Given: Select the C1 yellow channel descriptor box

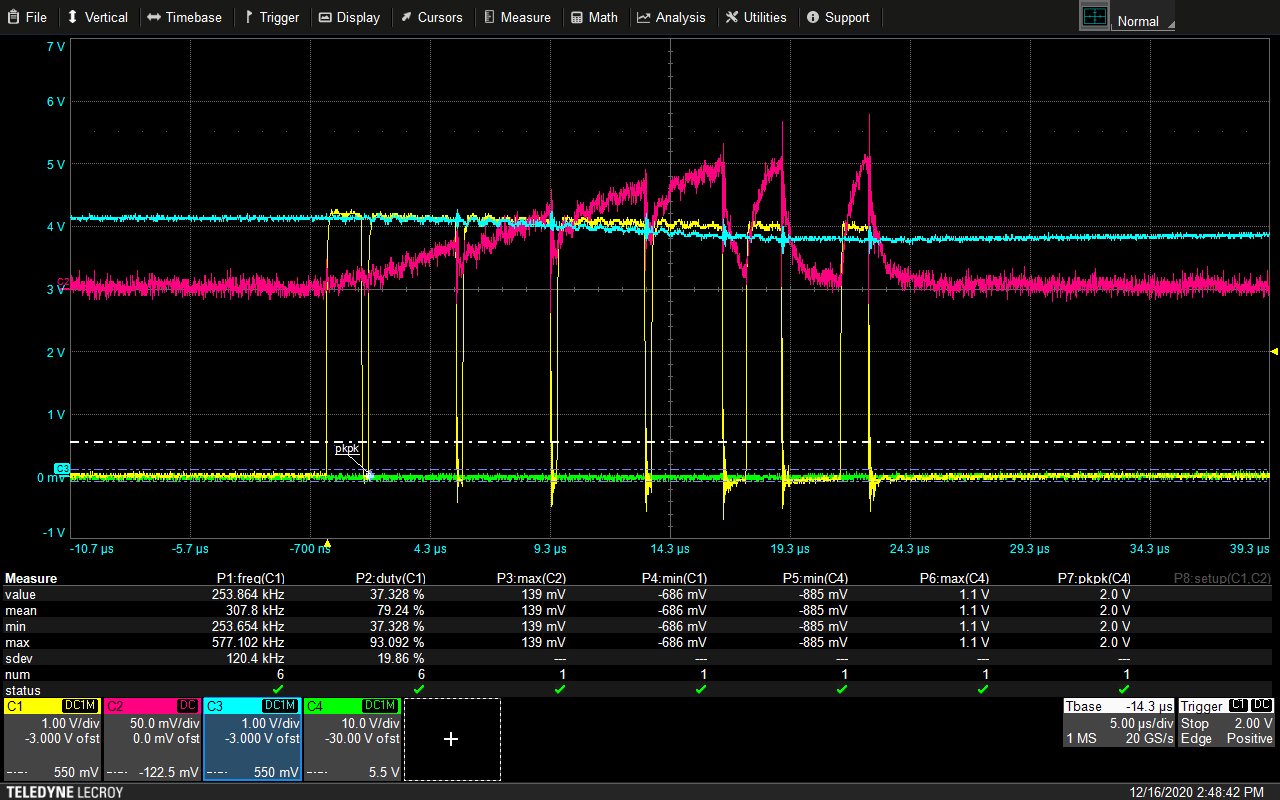Looking at the screenshot, I should [x=51, y=739].
